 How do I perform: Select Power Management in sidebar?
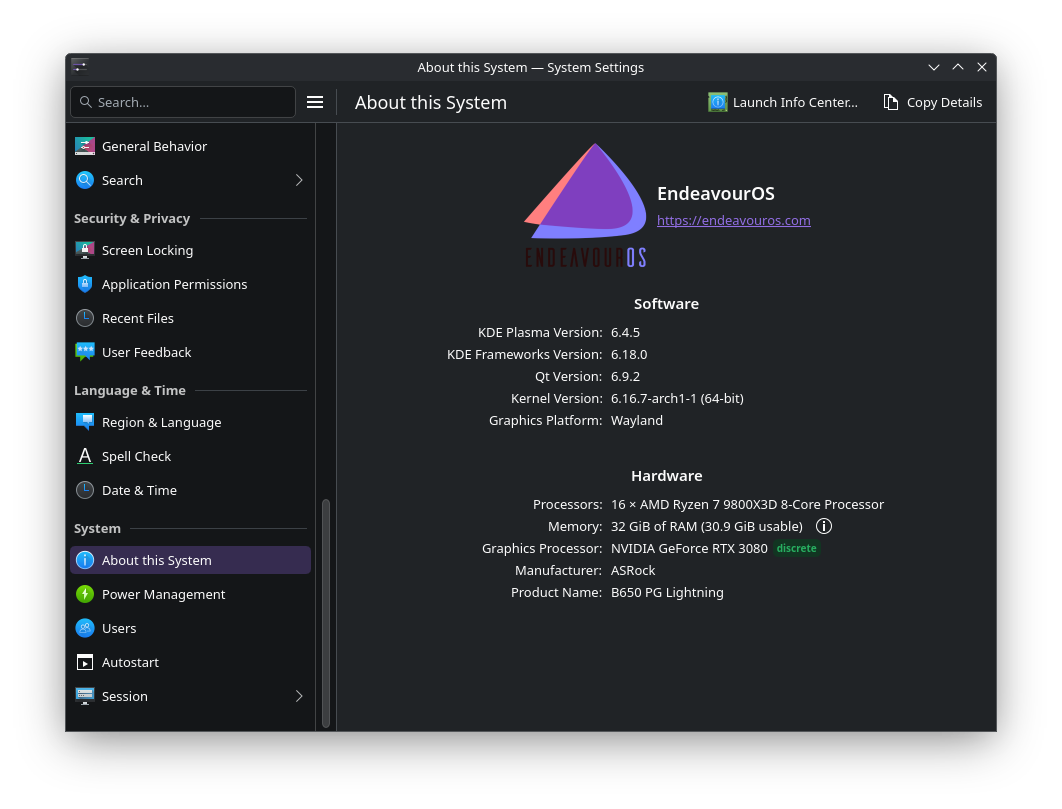pyautogui.click(x=190, y=594)
